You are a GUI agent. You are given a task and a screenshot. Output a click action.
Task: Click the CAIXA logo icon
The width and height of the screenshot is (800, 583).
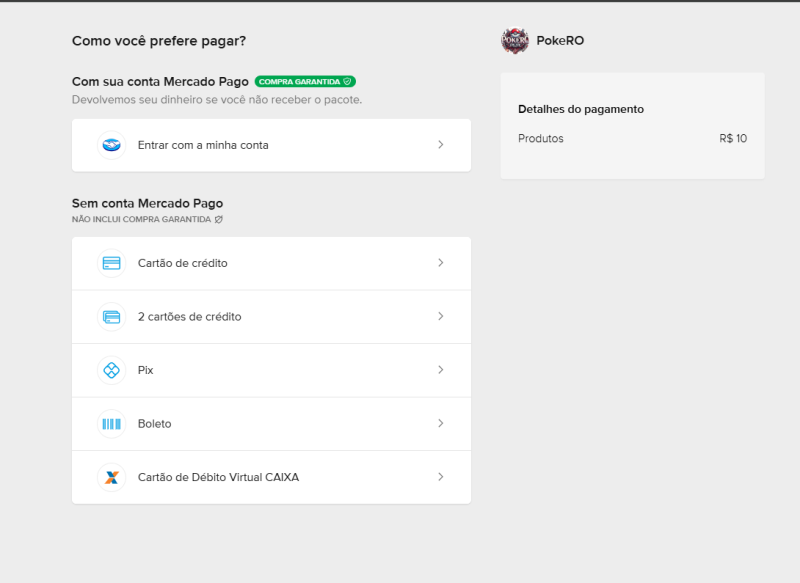tap(111, 477)
